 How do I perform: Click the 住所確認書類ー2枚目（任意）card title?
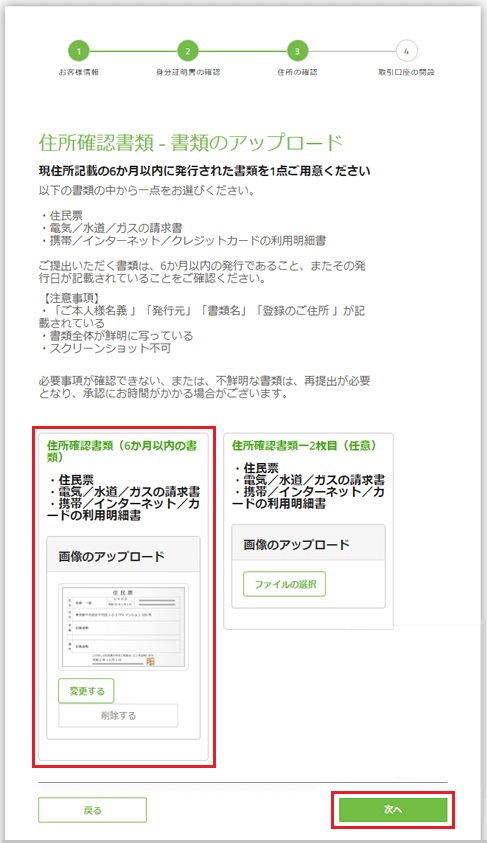click(x=304, y=445)
